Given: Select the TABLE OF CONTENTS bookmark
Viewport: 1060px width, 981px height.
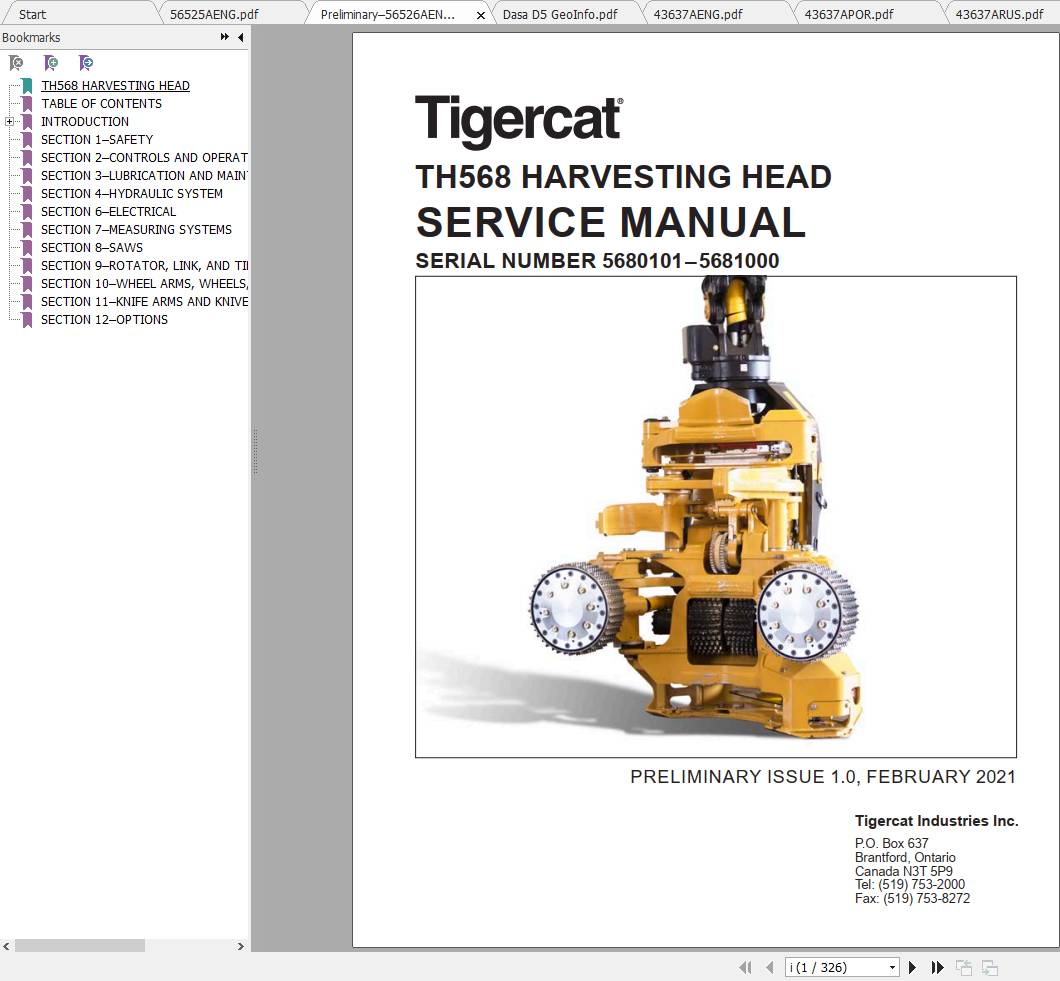Looking at the screenshot, I should (x=100, y=103).
